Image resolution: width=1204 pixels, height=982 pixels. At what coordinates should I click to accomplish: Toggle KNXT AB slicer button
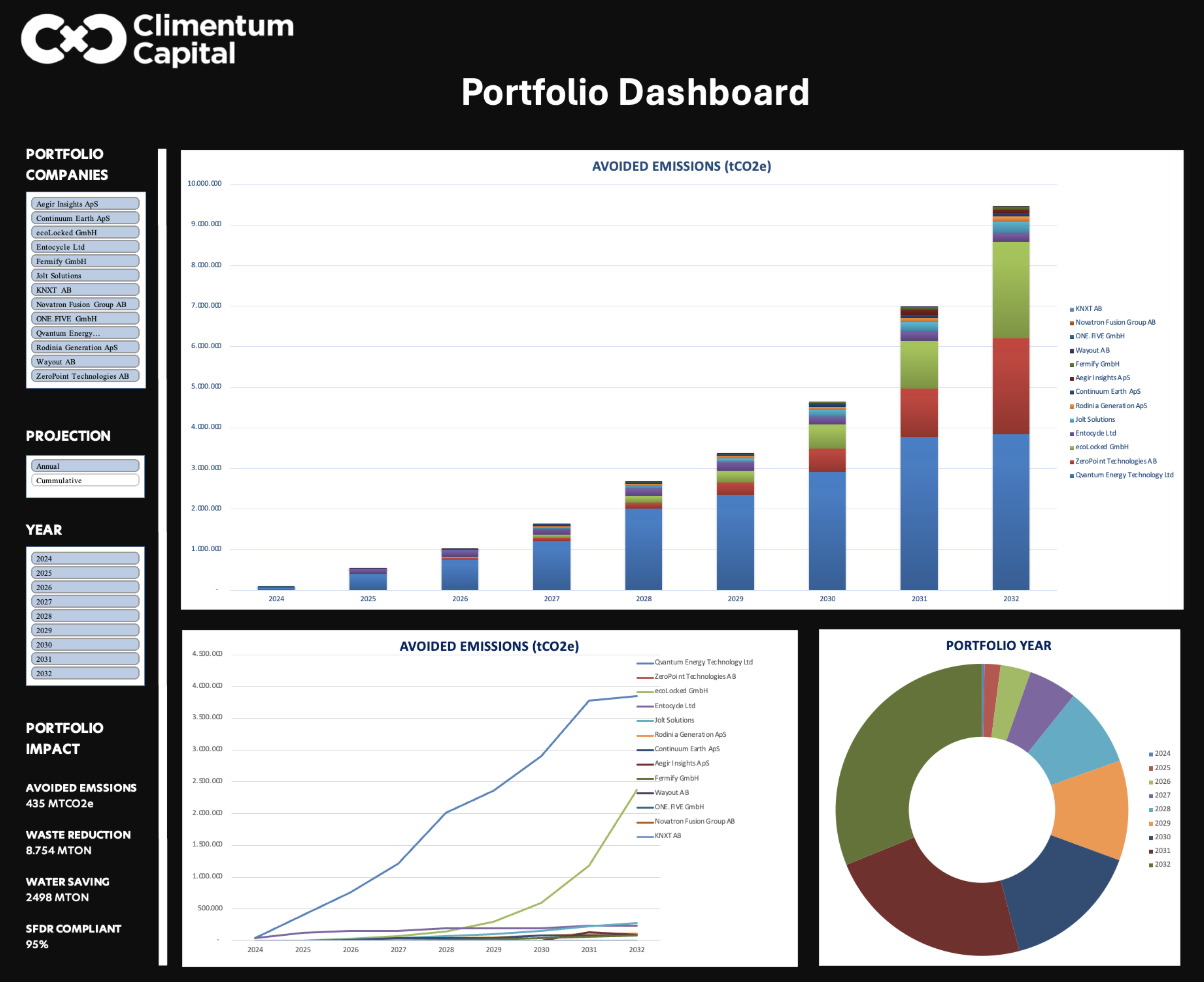pos(85,290)
